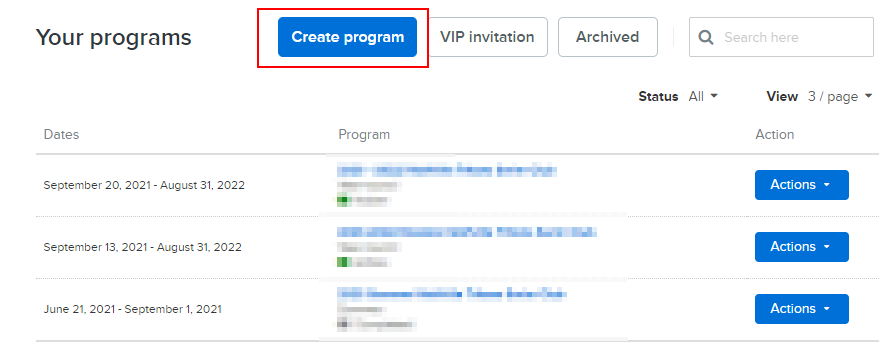Open the View 3 / page dropdown
The image size is (889, 360).
(840, 96)
